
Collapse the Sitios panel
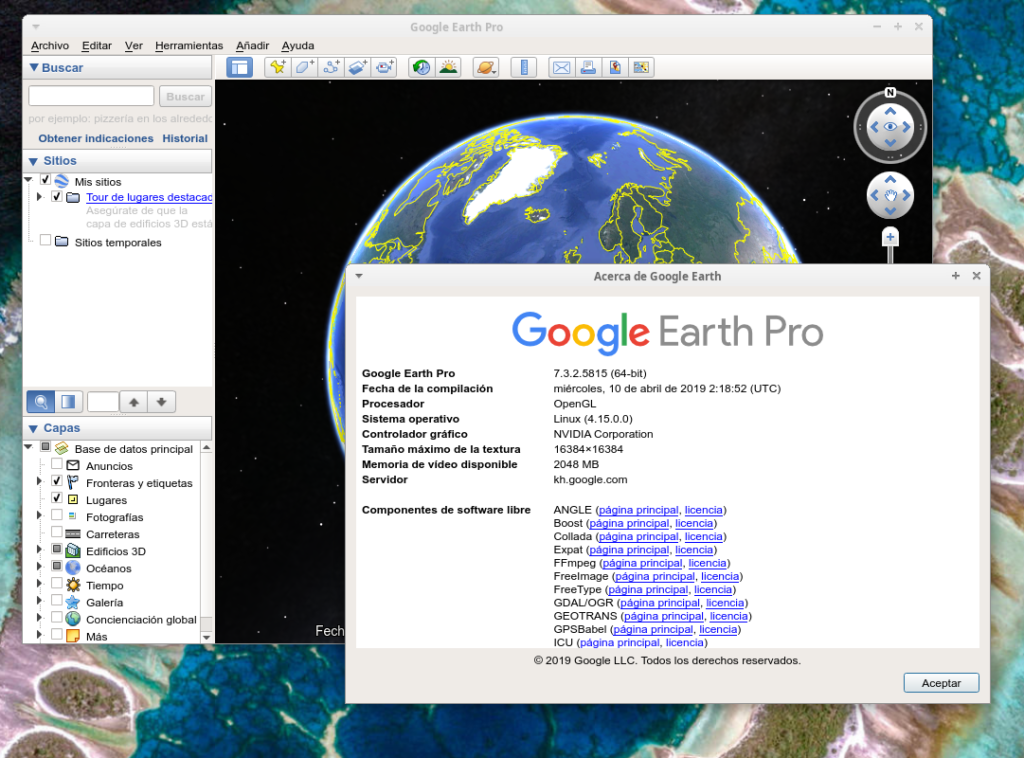pyautogui.click(x=34, y=161)
